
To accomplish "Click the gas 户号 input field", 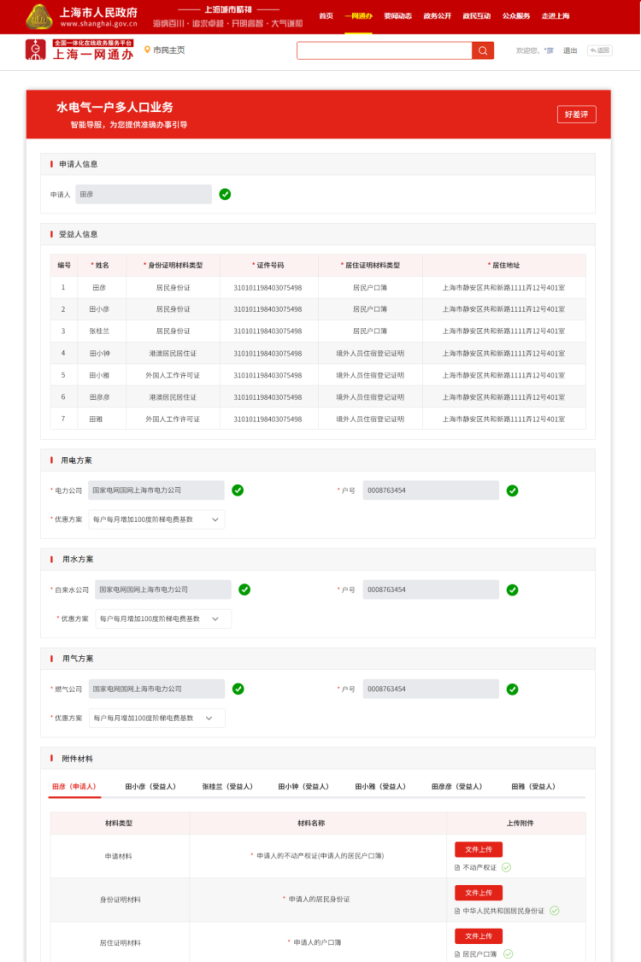I will (x=431, y=689).
